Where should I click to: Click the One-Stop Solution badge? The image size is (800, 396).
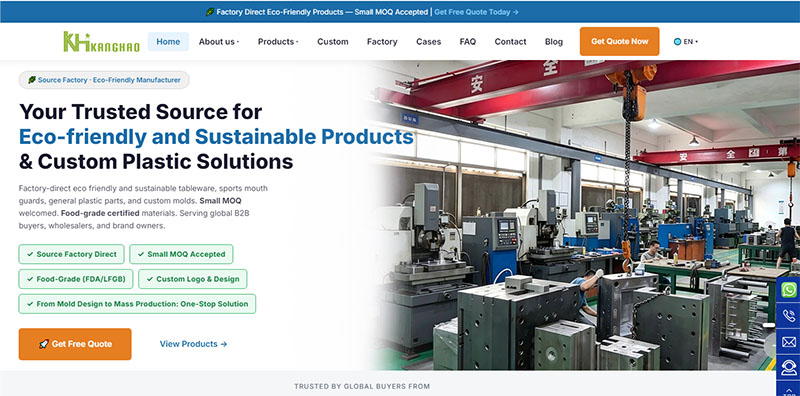pos(137,304)
